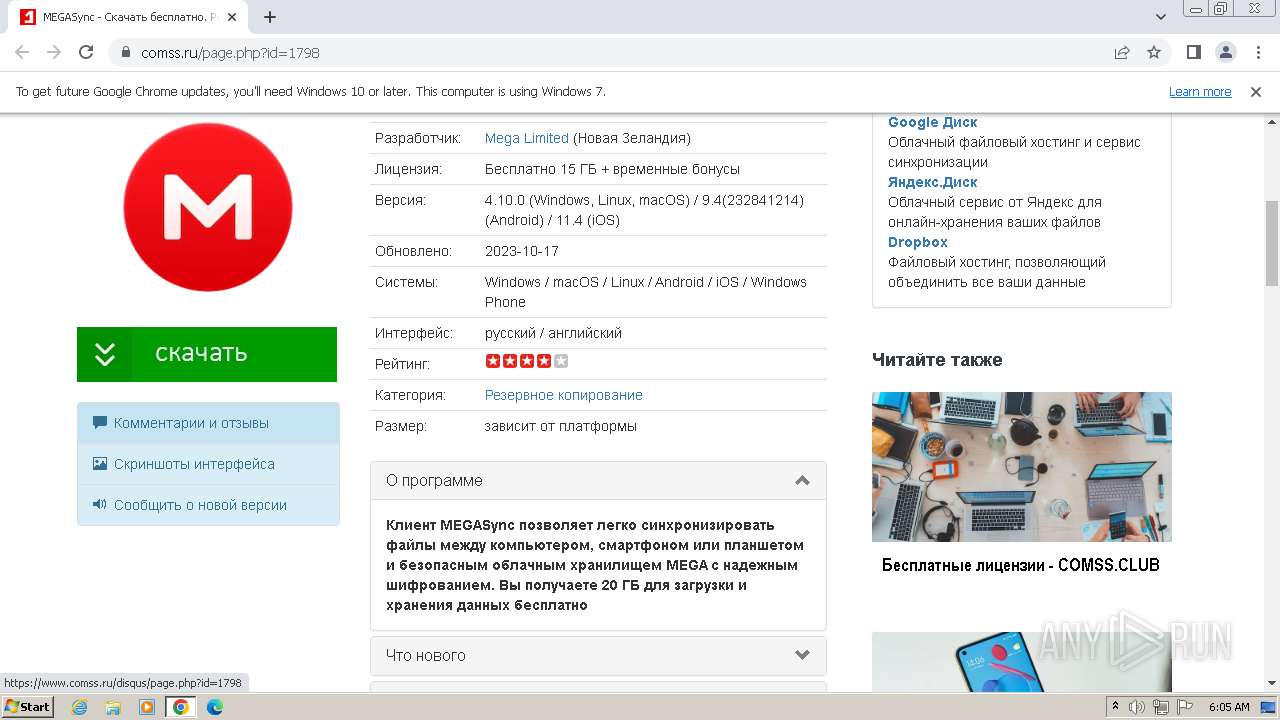Toggle the Chrome side panel

tap(1193, 52)
